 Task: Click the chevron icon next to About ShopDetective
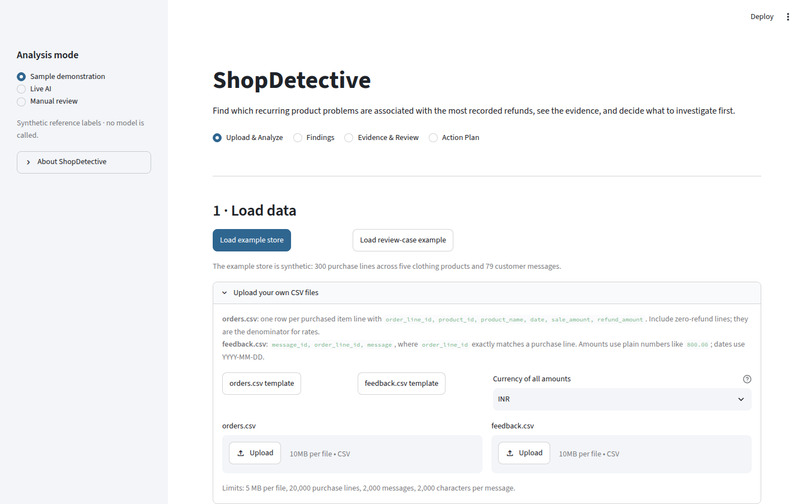28,162
